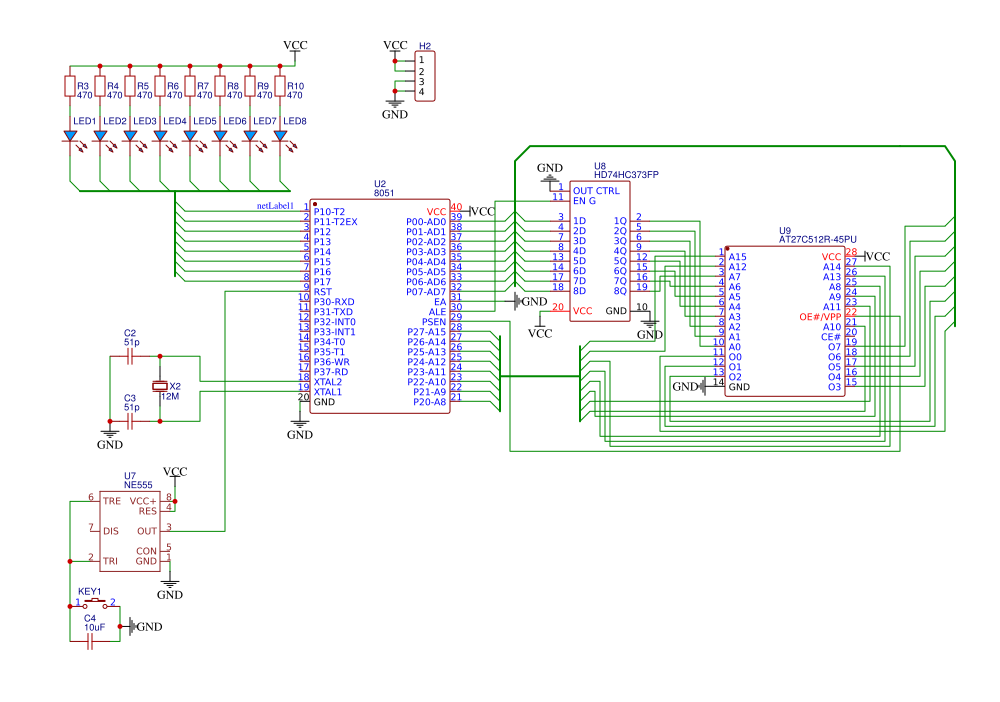1000x702 pixels.
Task: Click the HD74HC373FP part name label
Action: click(626, 174)
